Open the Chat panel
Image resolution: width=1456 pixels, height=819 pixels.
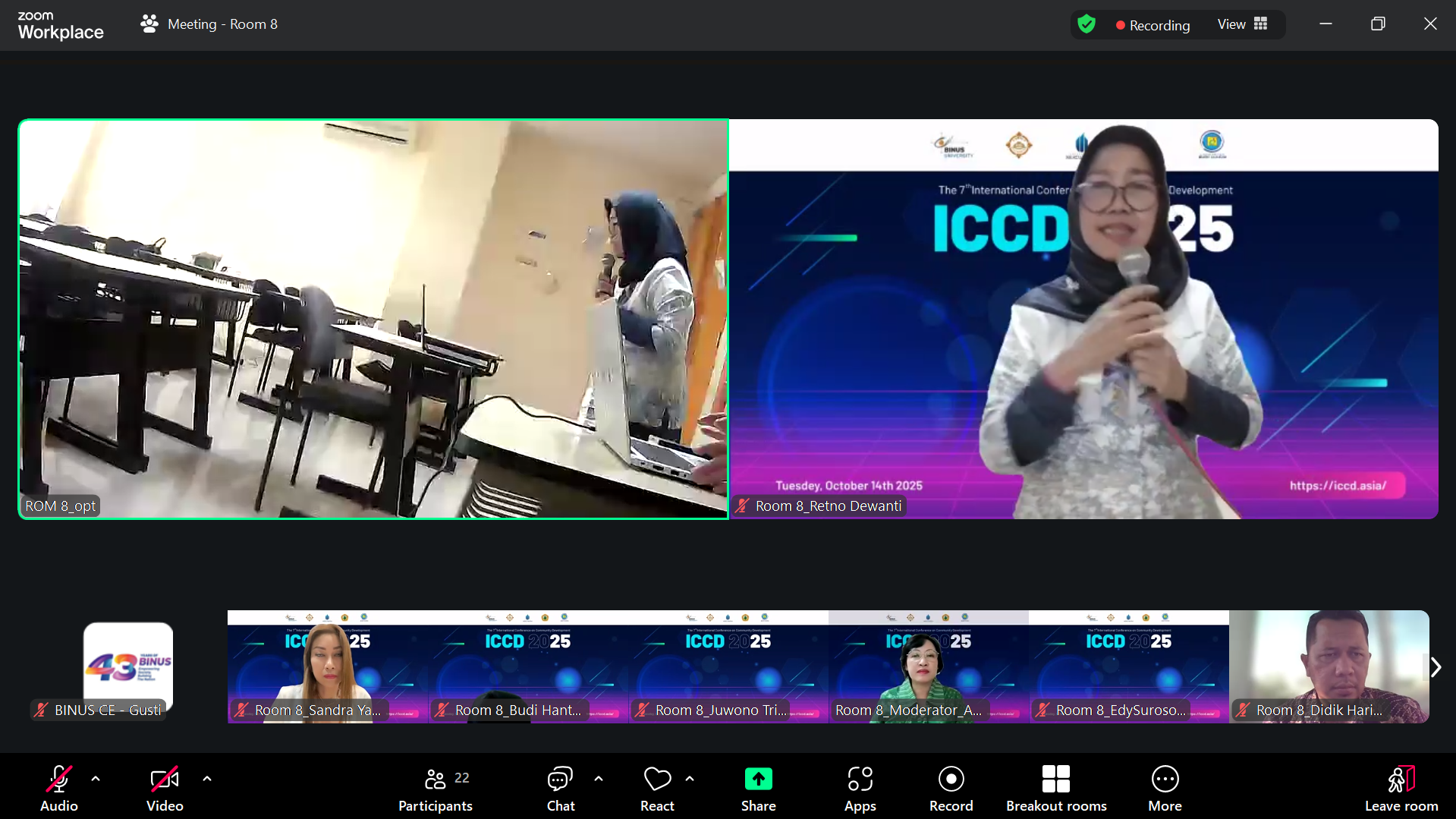click(560, 789)
